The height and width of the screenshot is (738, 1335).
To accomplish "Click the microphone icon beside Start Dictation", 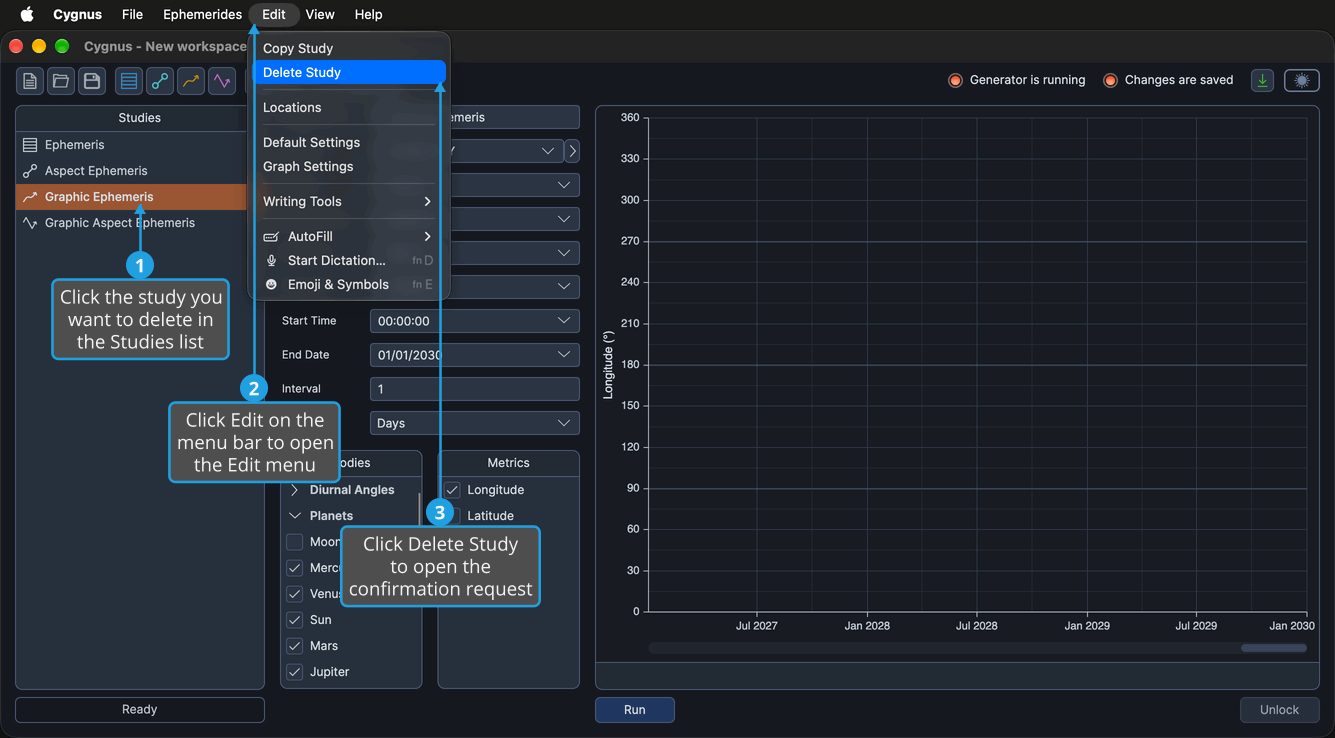I will pos(271,261).
